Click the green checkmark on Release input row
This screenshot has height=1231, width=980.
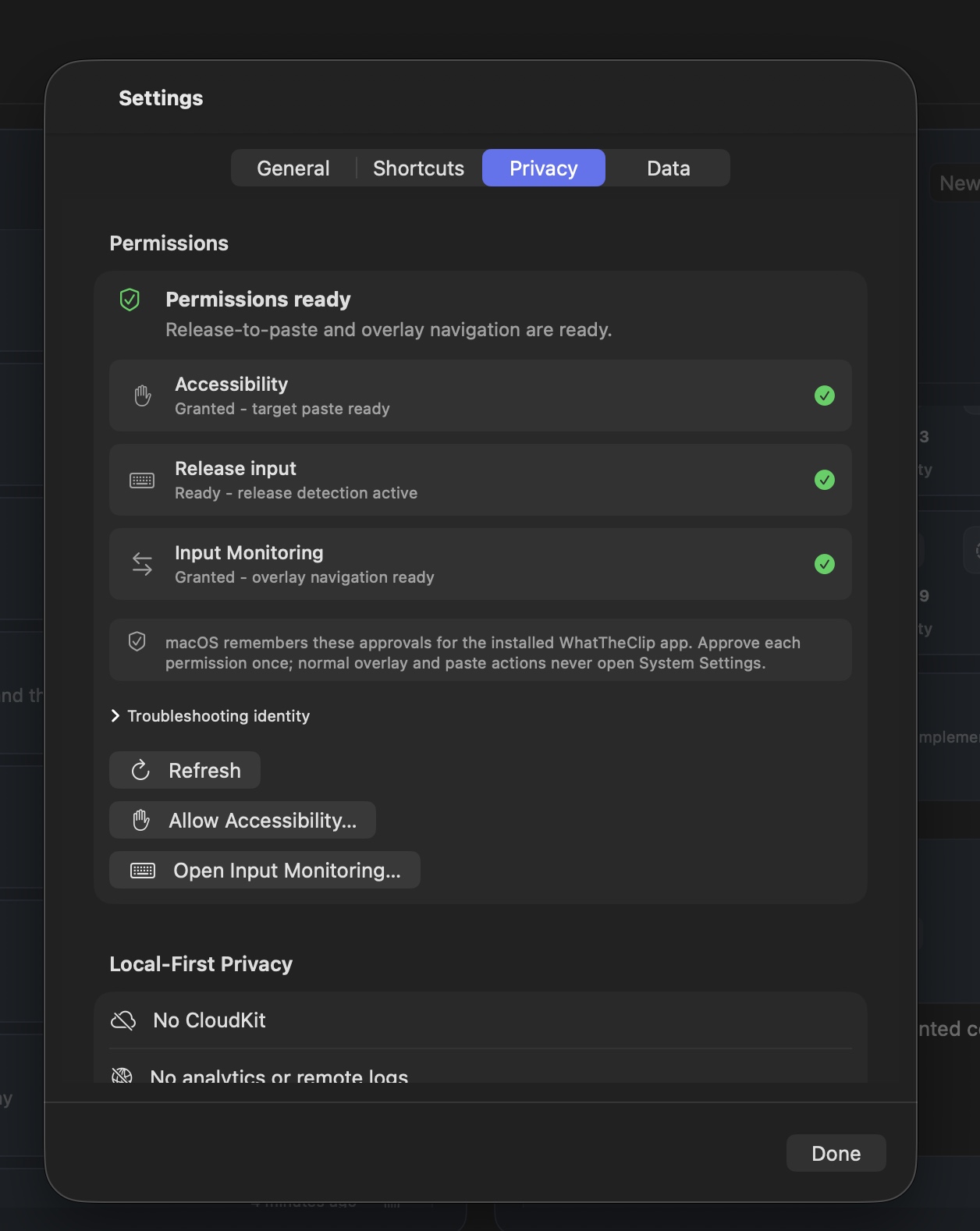tap(825, 480)
